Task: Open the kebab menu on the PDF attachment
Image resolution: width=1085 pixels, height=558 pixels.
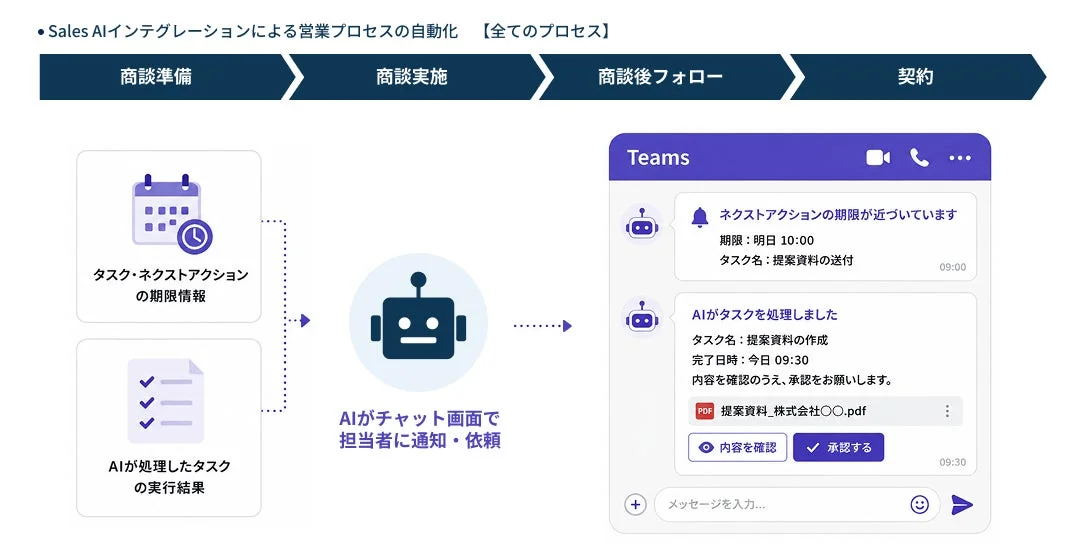Action: [947, 411]
